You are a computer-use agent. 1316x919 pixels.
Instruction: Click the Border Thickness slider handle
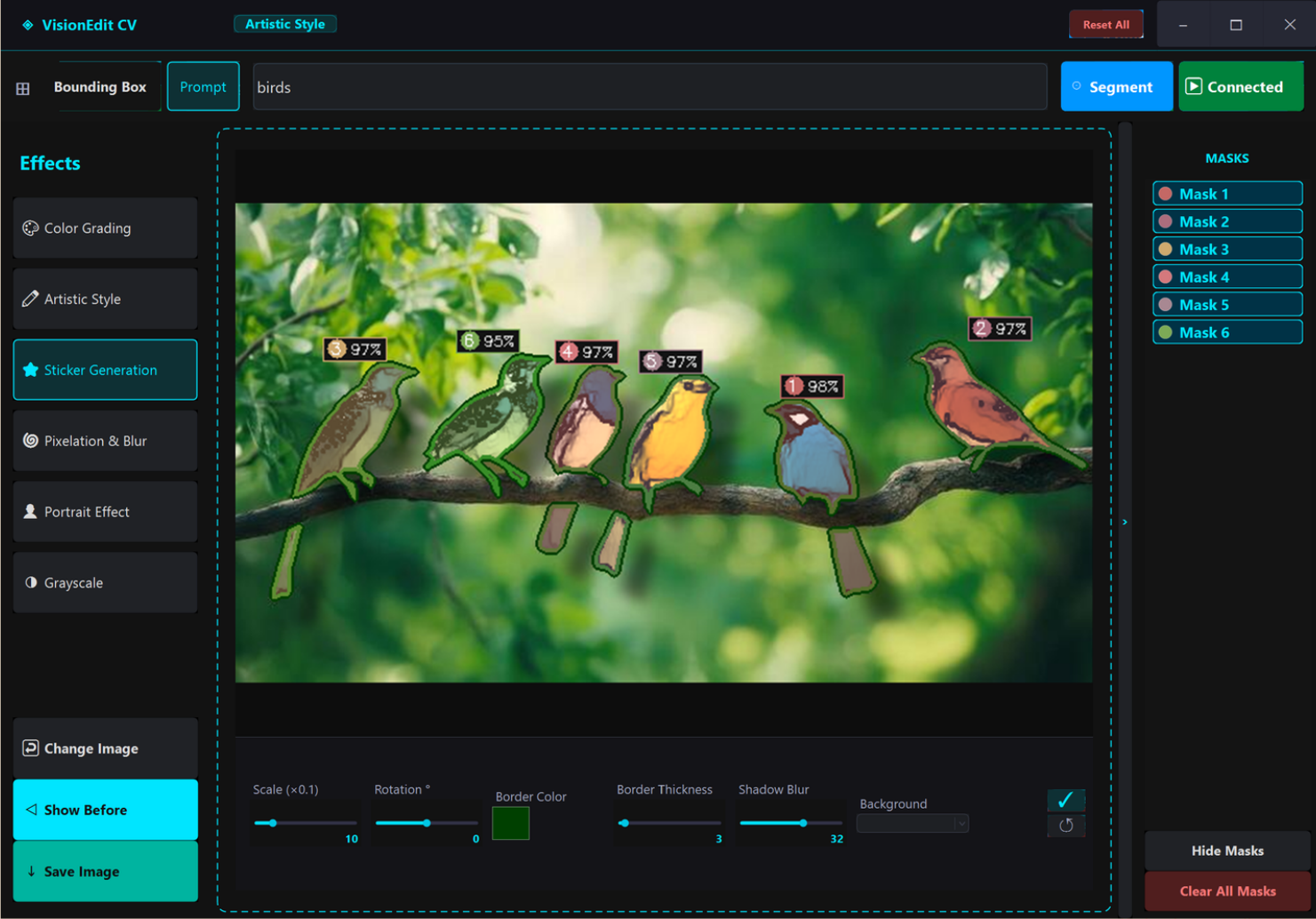(624, 823)
